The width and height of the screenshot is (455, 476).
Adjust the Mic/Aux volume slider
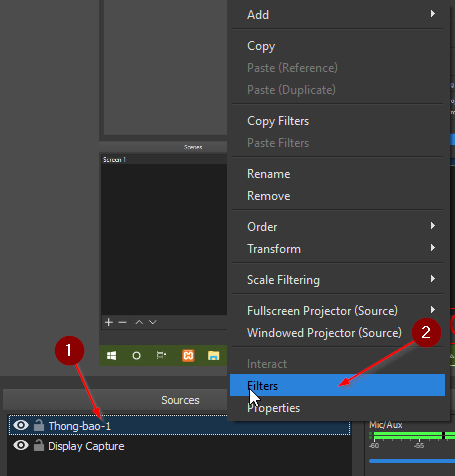412,461
